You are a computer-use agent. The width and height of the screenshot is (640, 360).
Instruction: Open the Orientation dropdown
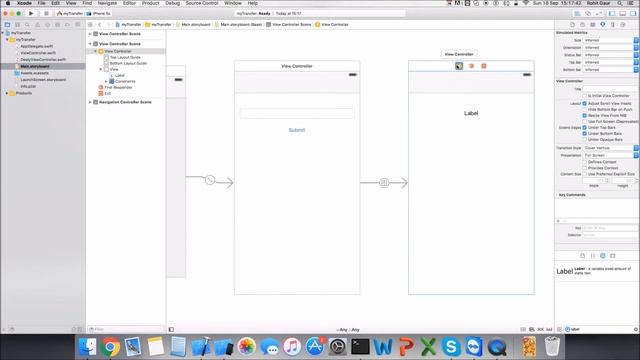[611, 48]
